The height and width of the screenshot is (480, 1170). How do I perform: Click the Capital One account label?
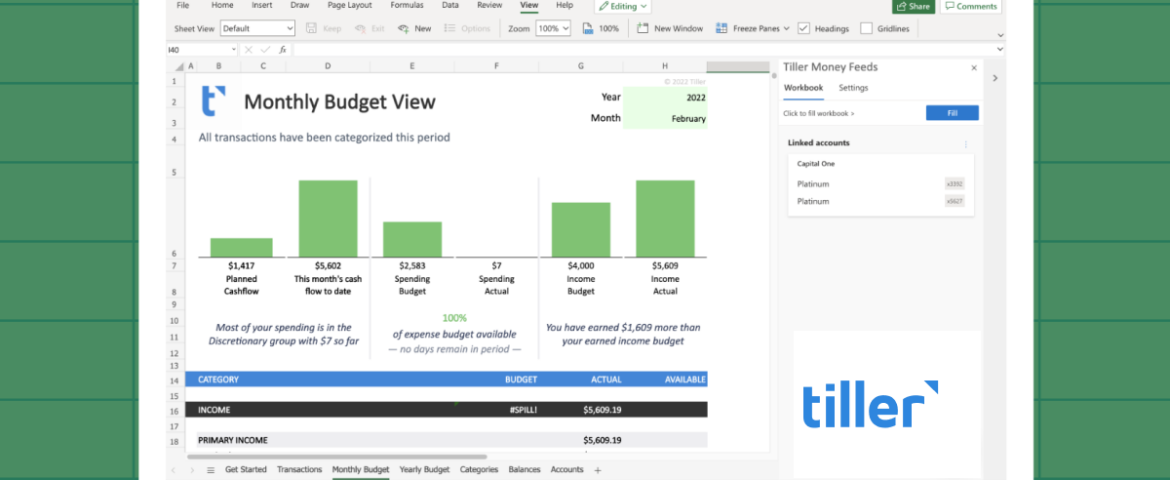[x=816, y=163]
